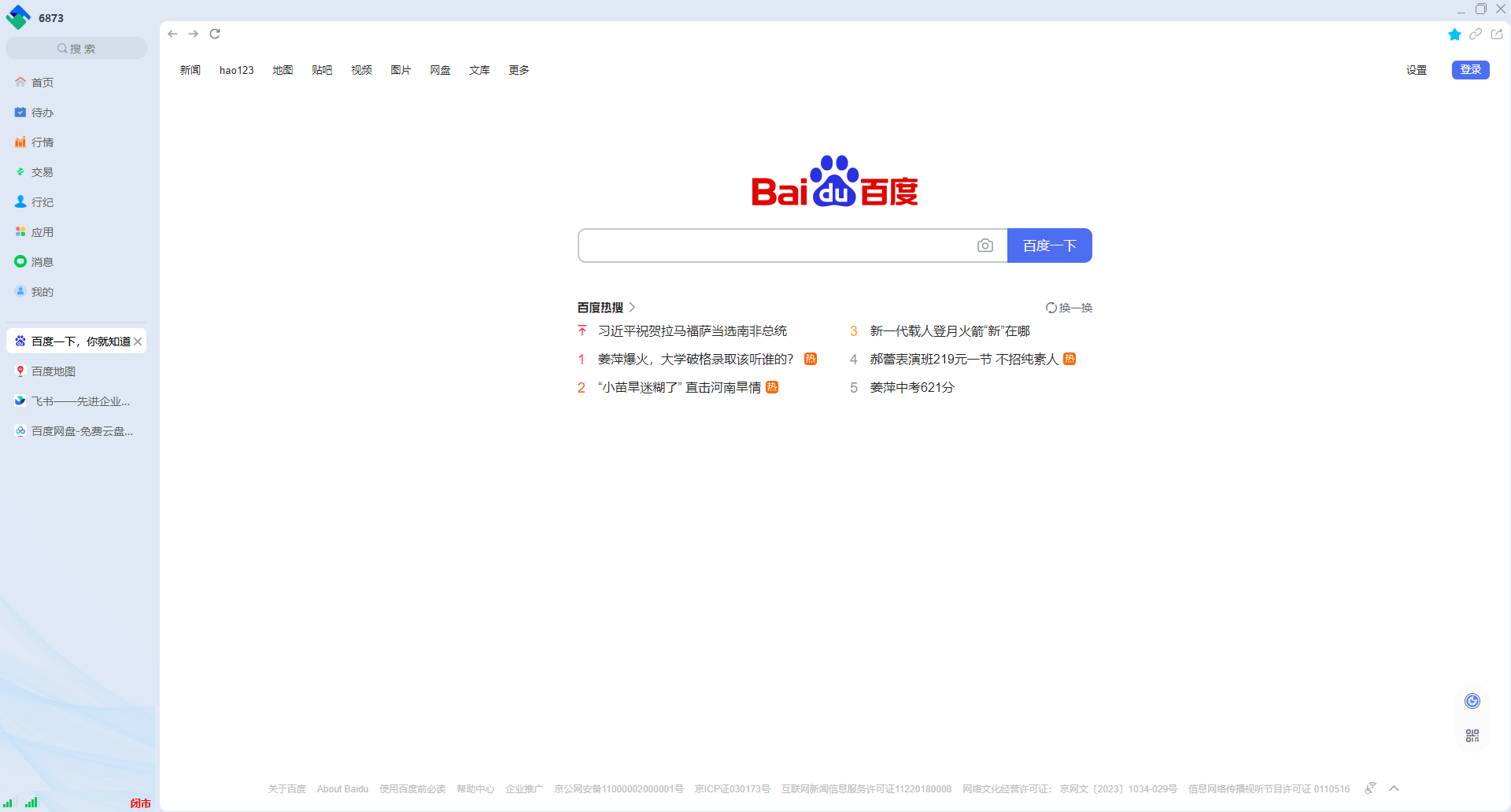Image resolution: width=1511 pixels, height=812 pixels.
Task: Open hot search 新一代载人登月火箭"新"在哪
Action: [950, 331]
